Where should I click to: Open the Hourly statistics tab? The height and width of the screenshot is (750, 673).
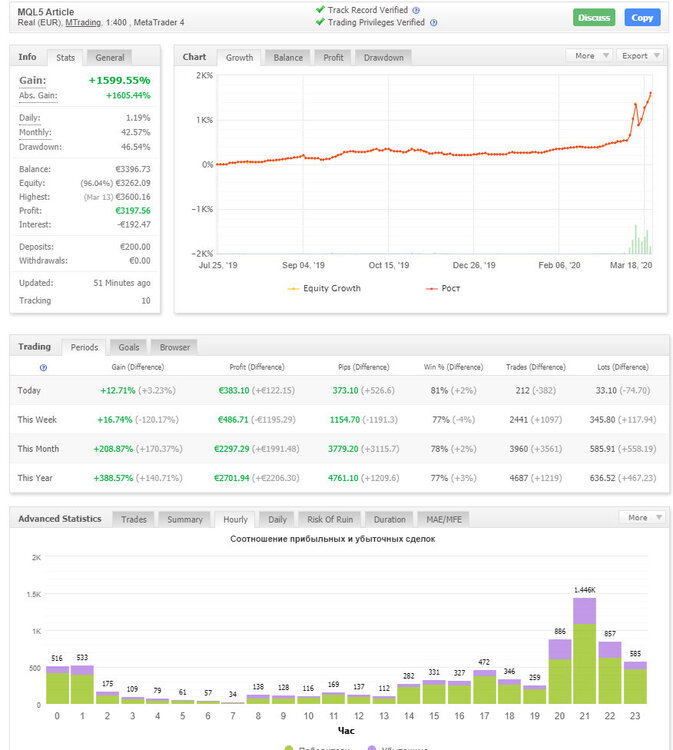click(235, 519)
